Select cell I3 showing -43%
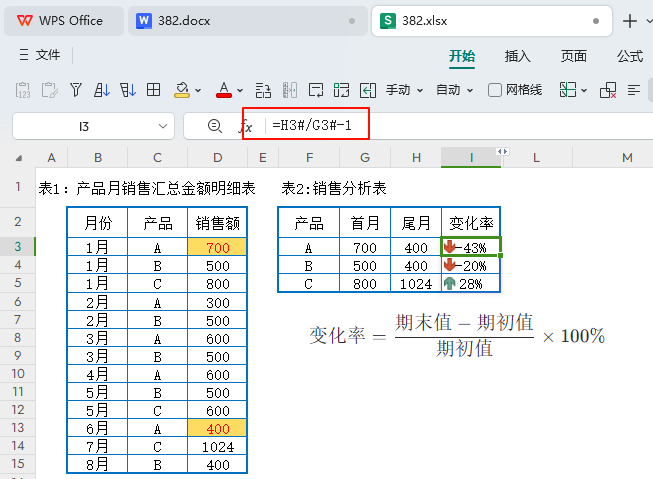This screenshot has width=653, height=479. point(471,247)
